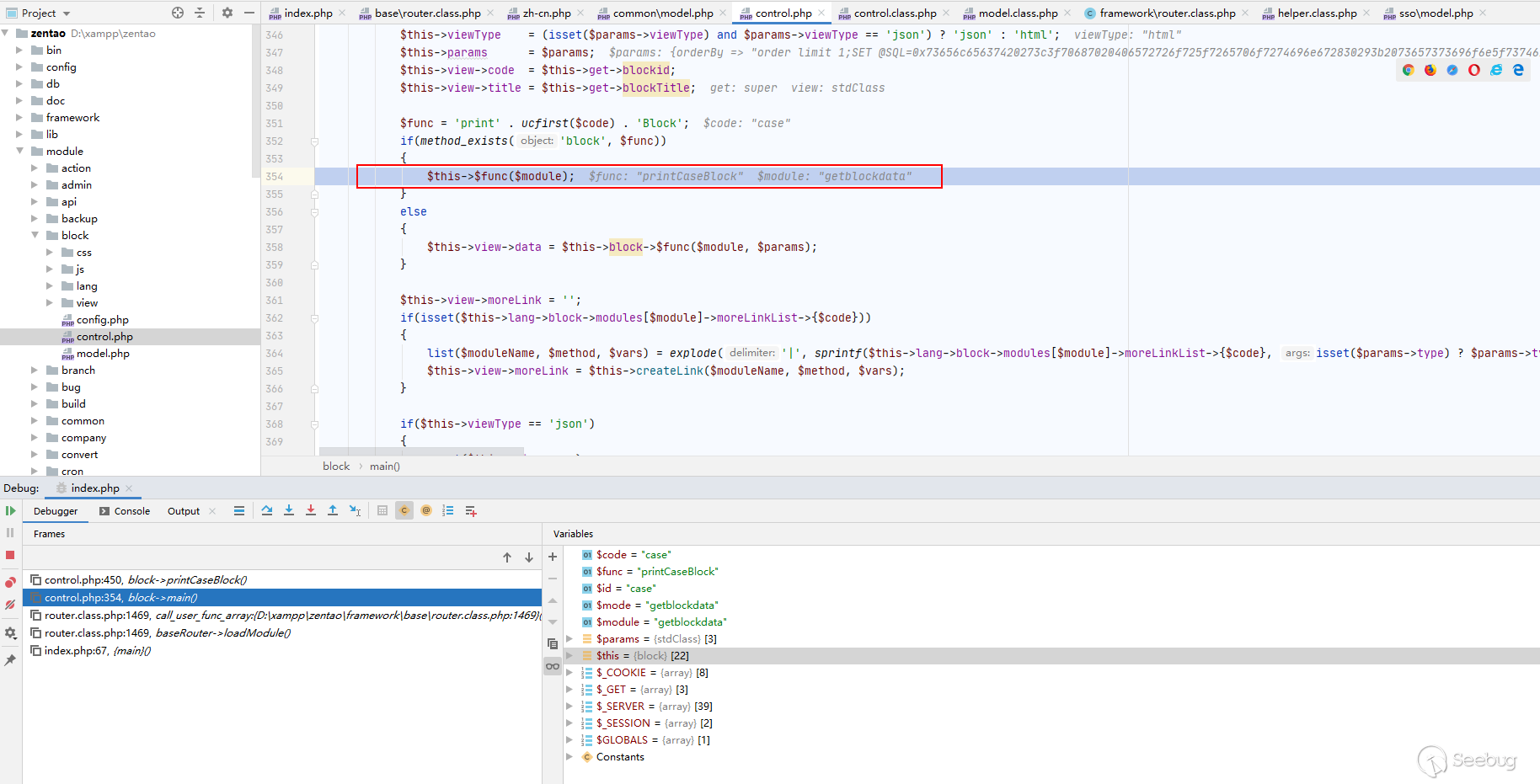
Task: Toggle the pin tab icon in debug sidebar
Action: (x=10, y=660)
